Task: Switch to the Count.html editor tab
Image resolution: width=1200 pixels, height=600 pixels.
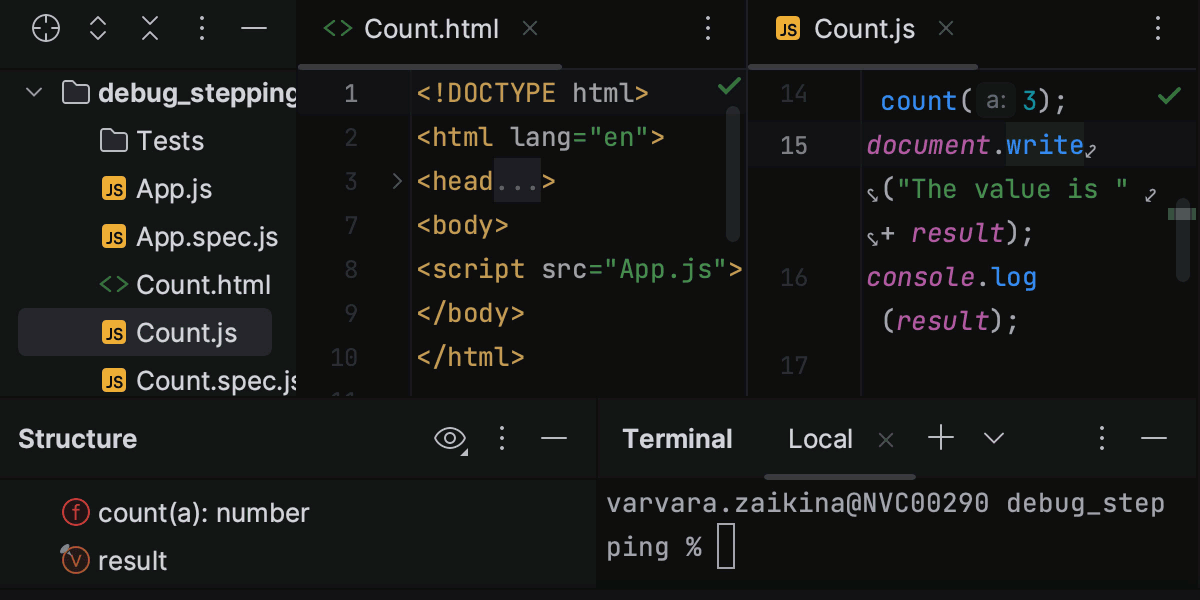Action: (431, 29)
